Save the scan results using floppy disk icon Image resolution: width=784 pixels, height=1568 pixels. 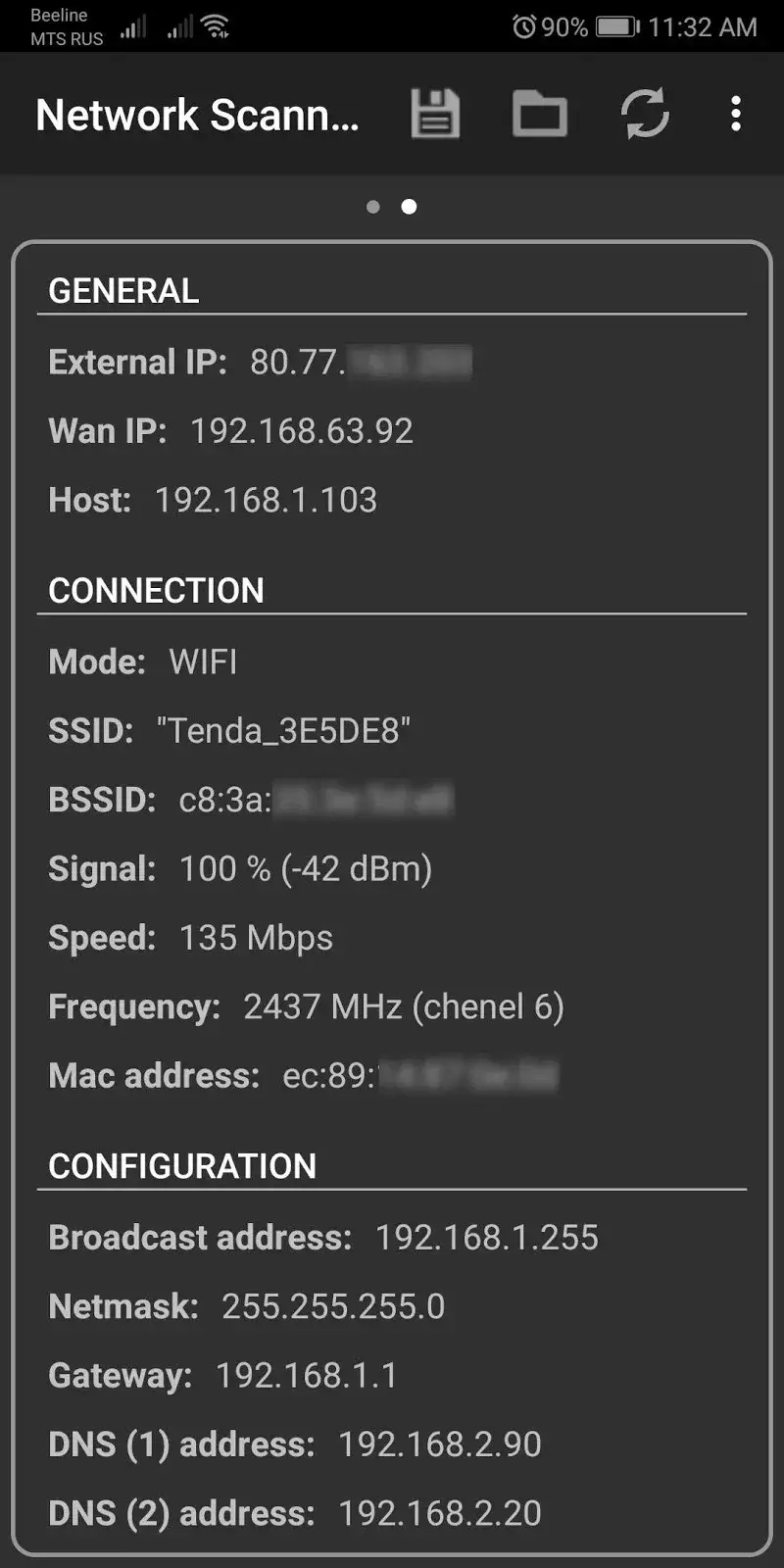(x=434, y=114)
